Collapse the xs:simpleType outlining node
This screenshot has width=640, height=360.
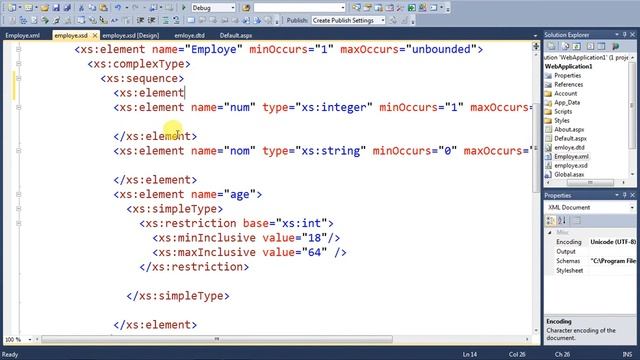18,209
